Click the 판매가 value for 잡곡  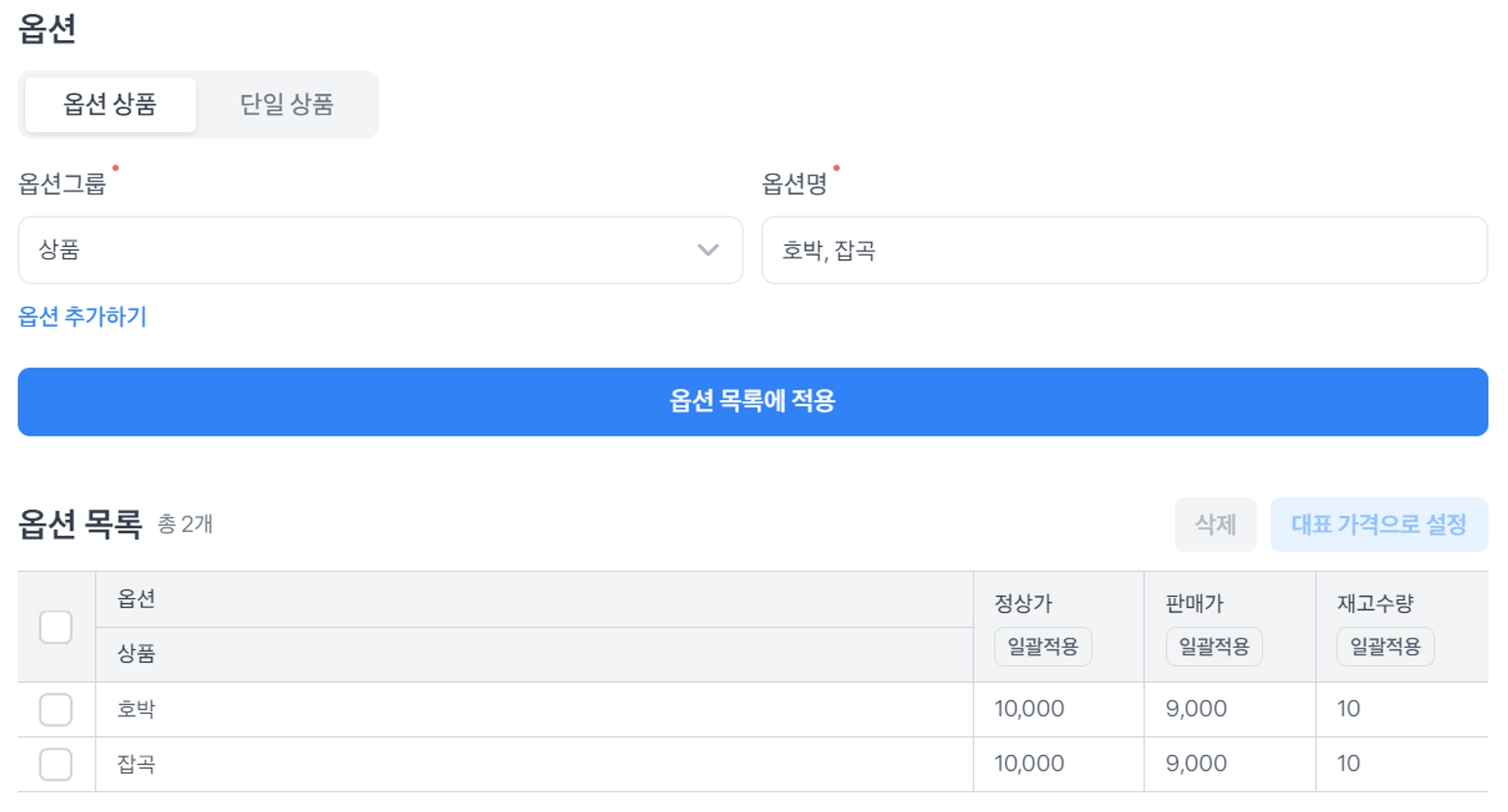pos(1196,764)
